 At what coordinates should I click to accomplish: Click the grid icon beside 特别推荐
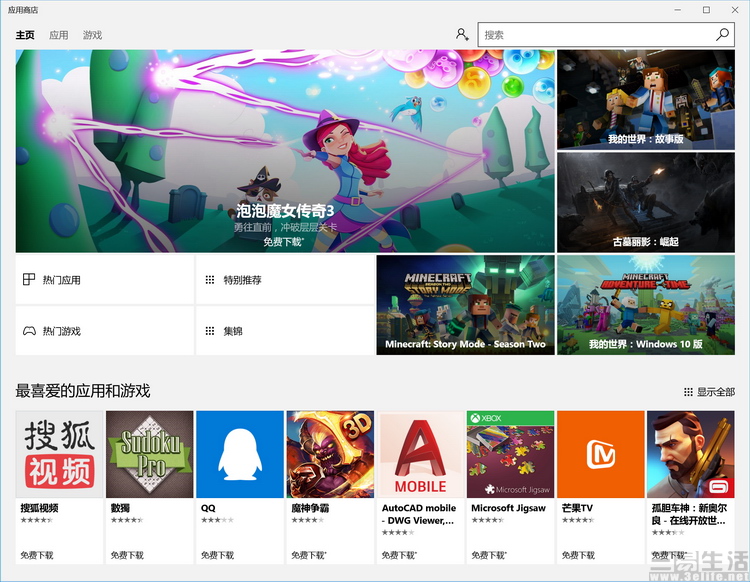[x=210, y=280]
